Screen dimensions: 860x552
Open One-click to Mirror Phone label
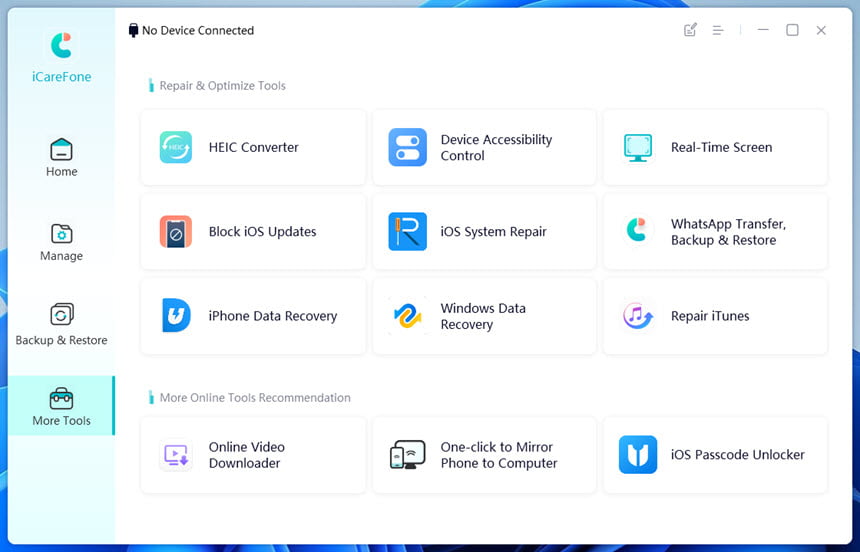[x=499, y=455]
